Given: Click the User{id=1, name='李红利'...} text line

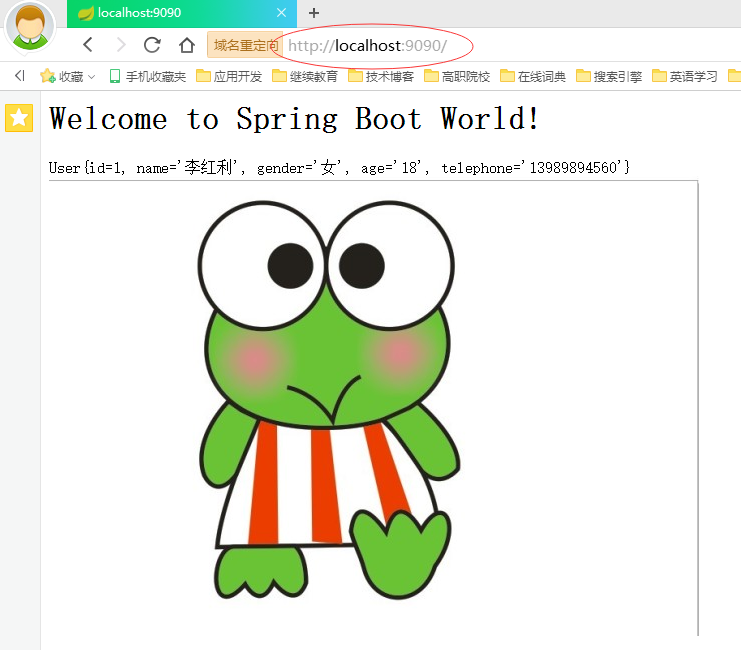Looking at the screenshot, I should [x=339, y=167].
